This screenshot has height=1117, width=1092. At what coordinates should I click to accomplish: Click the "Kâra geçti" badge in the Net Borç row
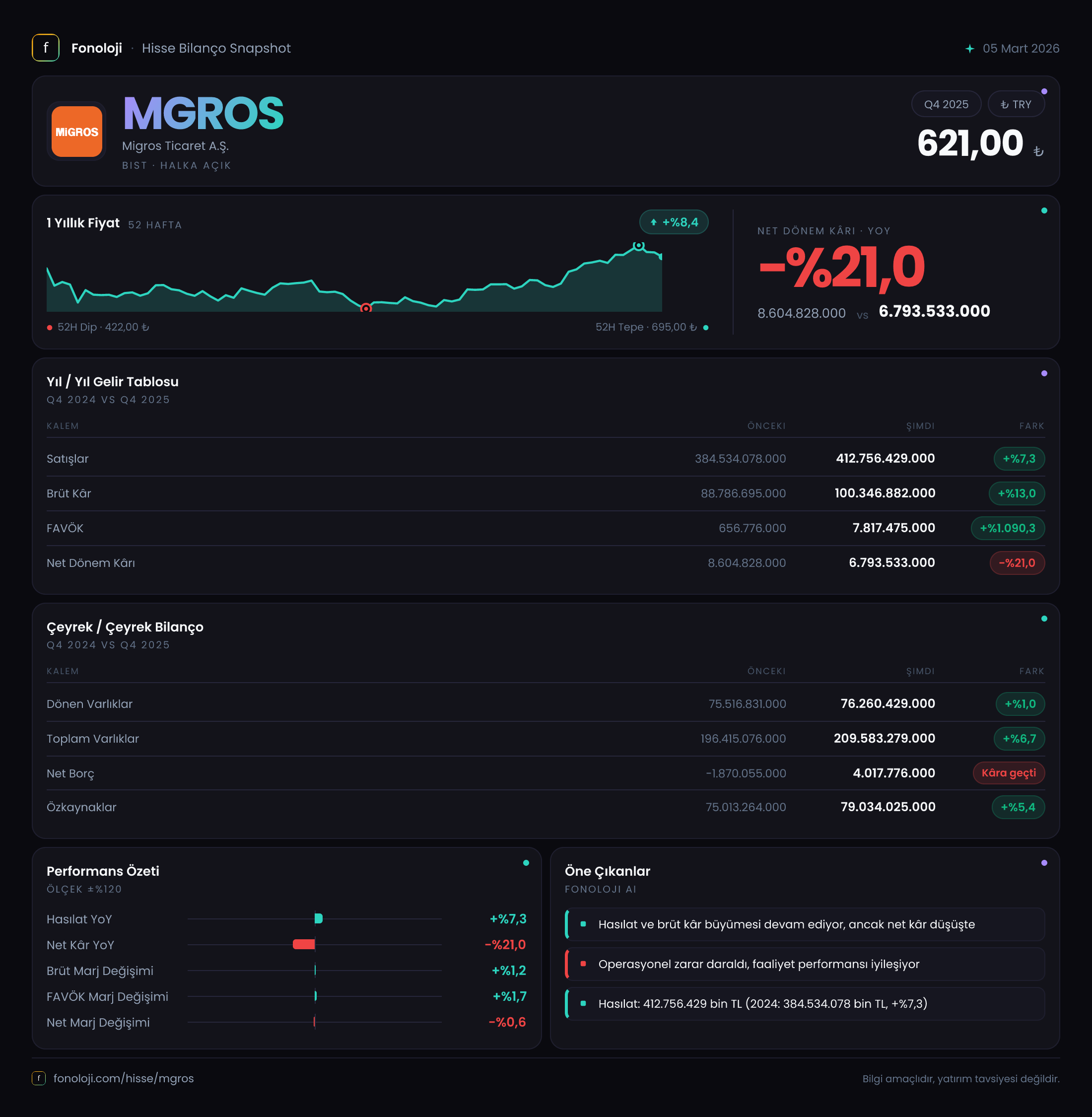coord(1009,773)
